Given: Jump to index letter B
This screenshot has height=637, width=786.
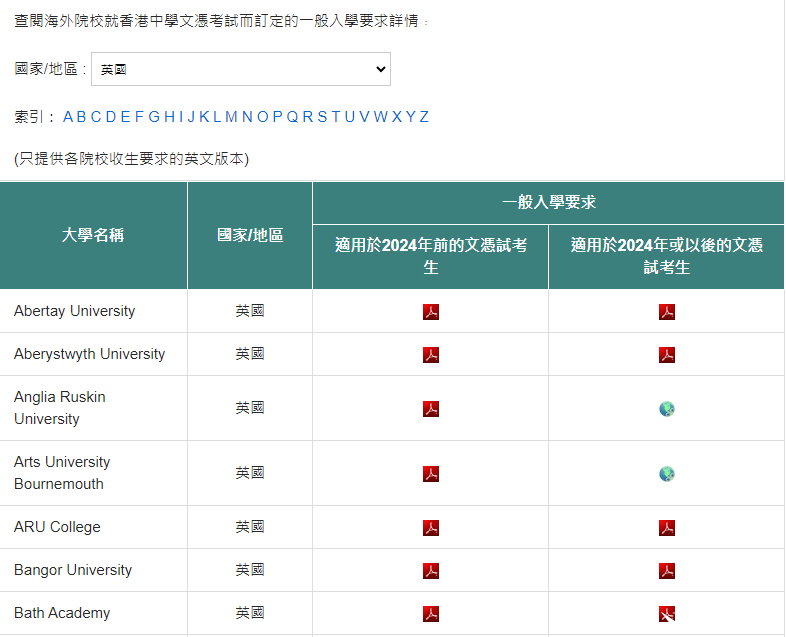Looking at the screenshot, I should point(81,117).
